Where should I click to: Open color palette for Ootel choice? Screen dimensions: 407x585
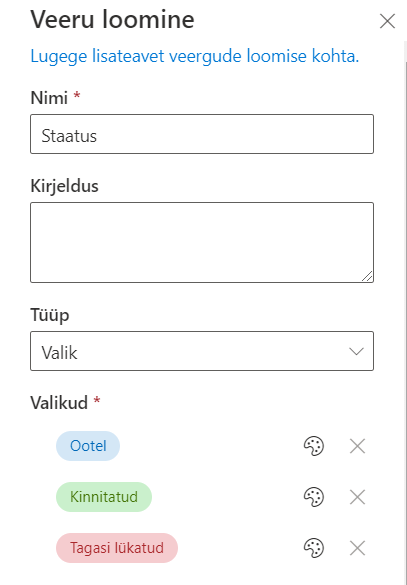pyautogui.click(x=314, y=446)
